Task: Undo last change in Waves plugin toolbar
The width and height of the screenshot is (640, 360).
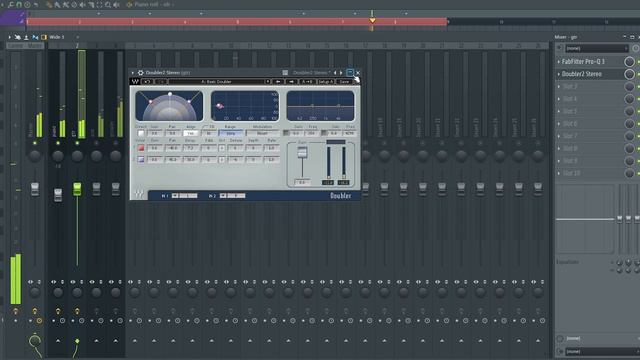Action: [147, 82]
